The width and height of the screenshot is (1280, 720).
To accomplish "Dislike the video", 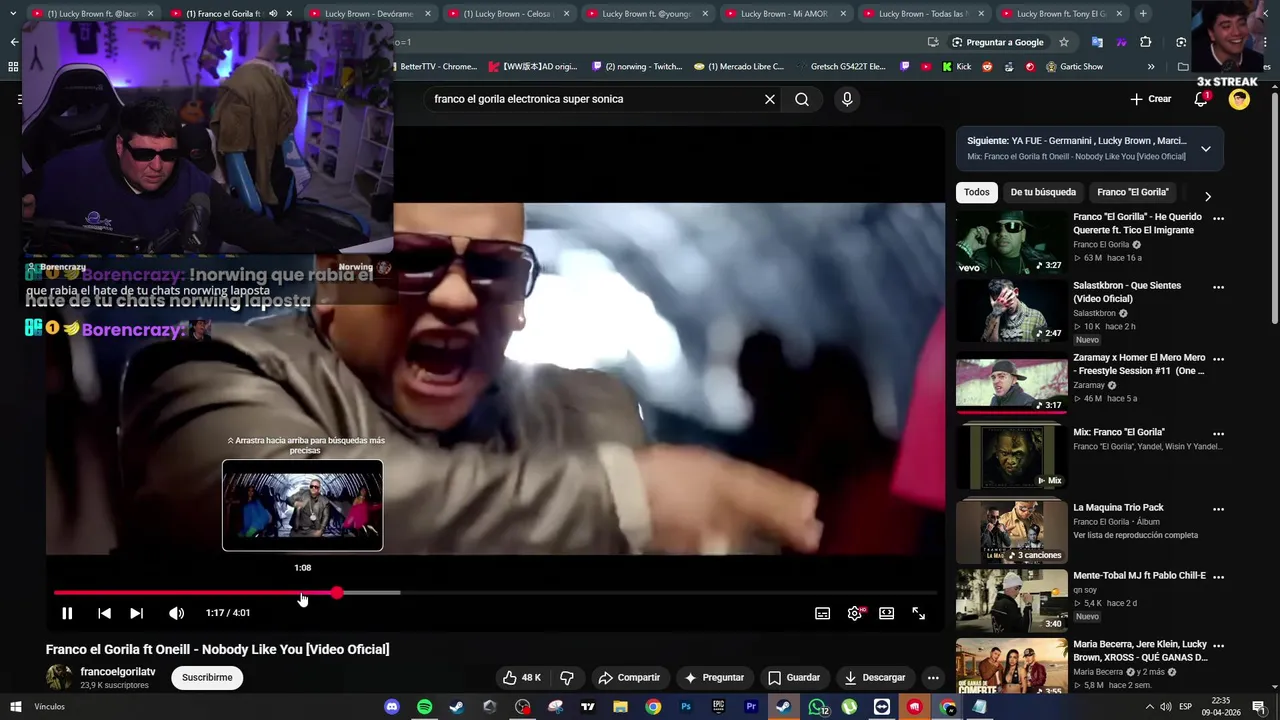I will point(567,677).
